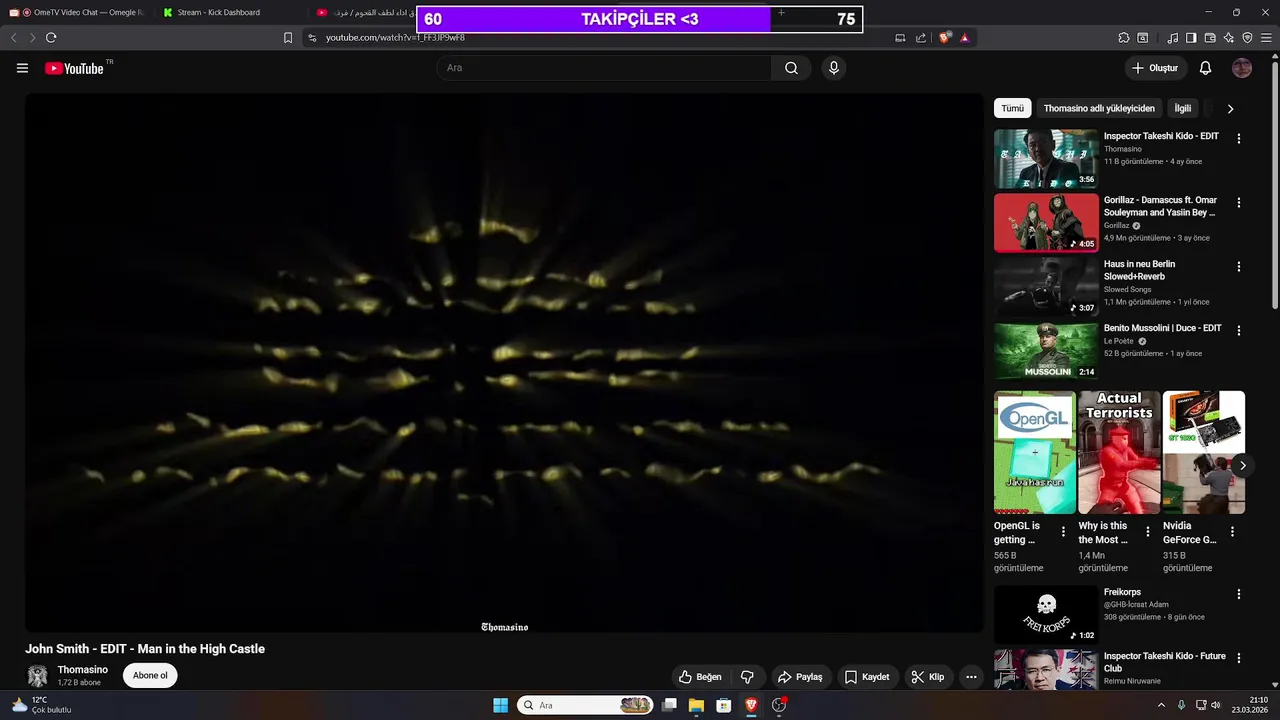1280x720 pixels.
Task: Open Inspector Takeshi Kido - EDIT thumbnail
Action: [x=1046, y=158]
